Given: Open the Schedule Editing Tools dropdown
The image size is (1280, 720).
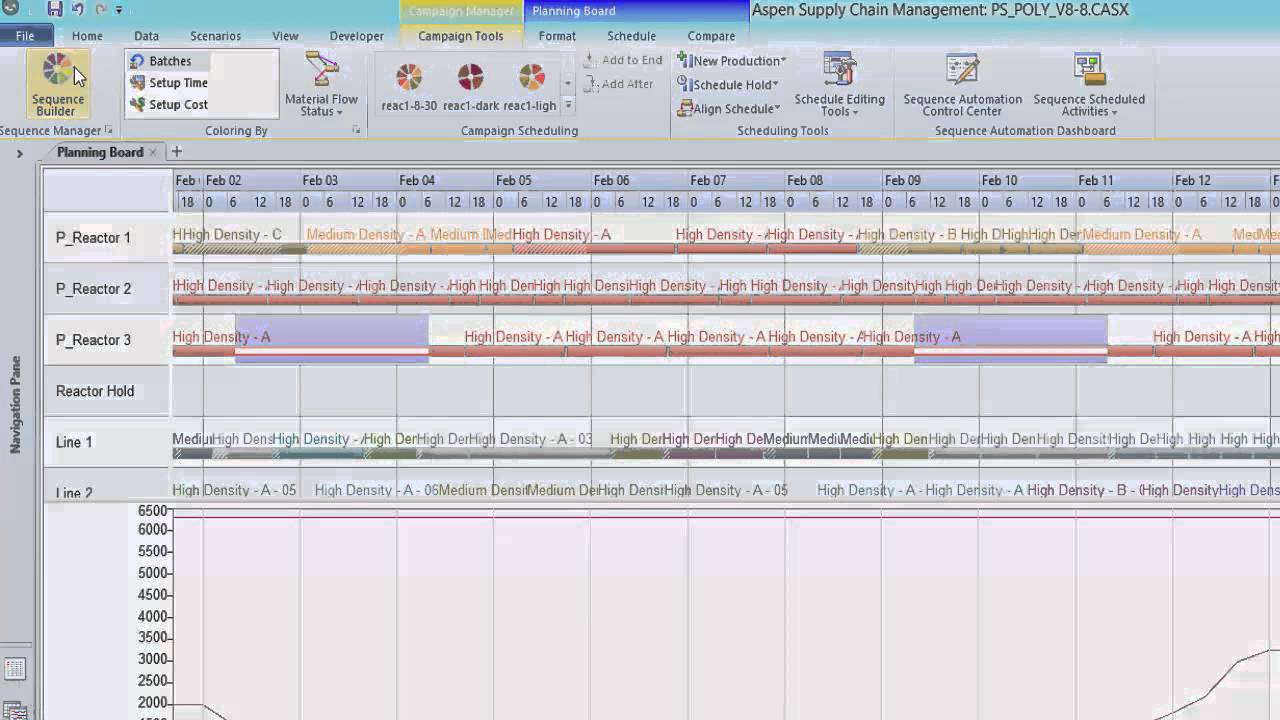Looking at the screenshot, I should point(839,105).
